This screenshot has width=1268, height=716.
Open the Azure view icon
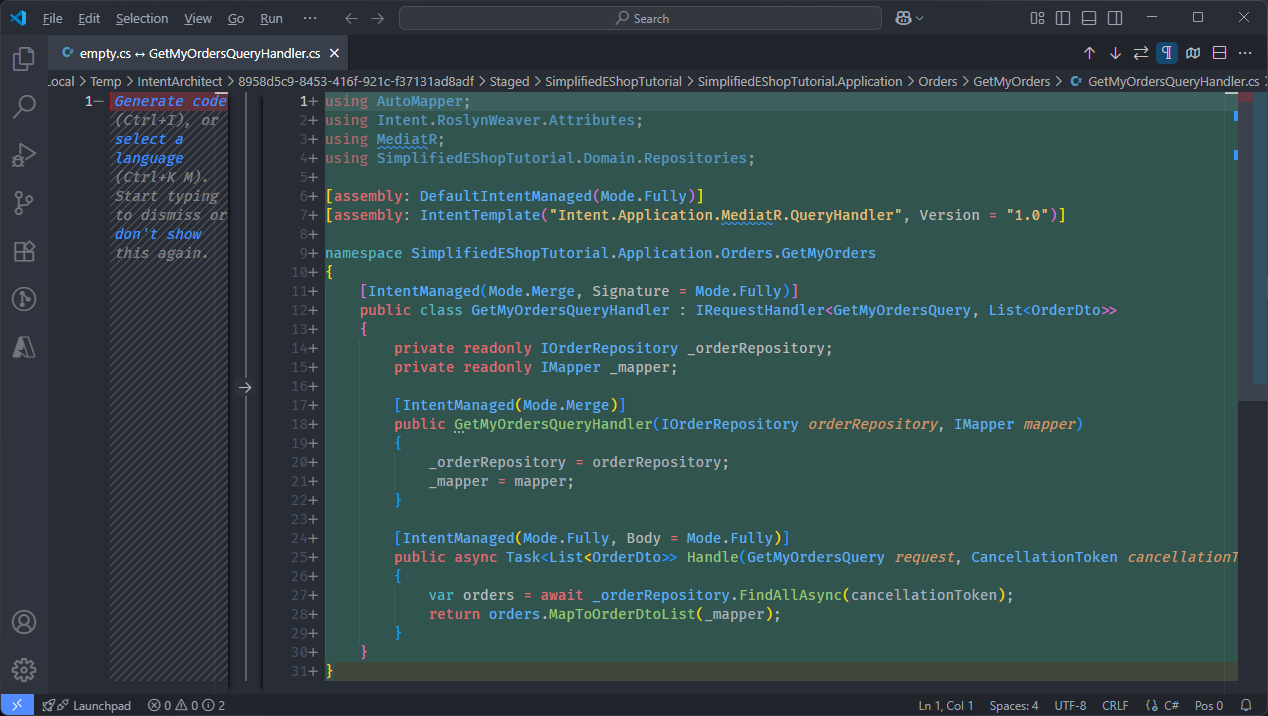(x=24, y=346)
